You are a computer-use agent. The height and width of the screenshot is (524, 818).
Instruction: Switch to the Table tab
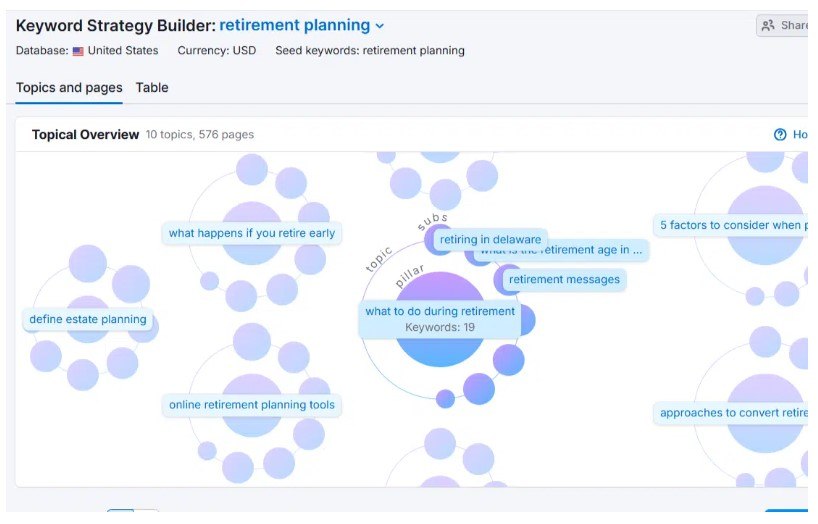pos(152,88)
